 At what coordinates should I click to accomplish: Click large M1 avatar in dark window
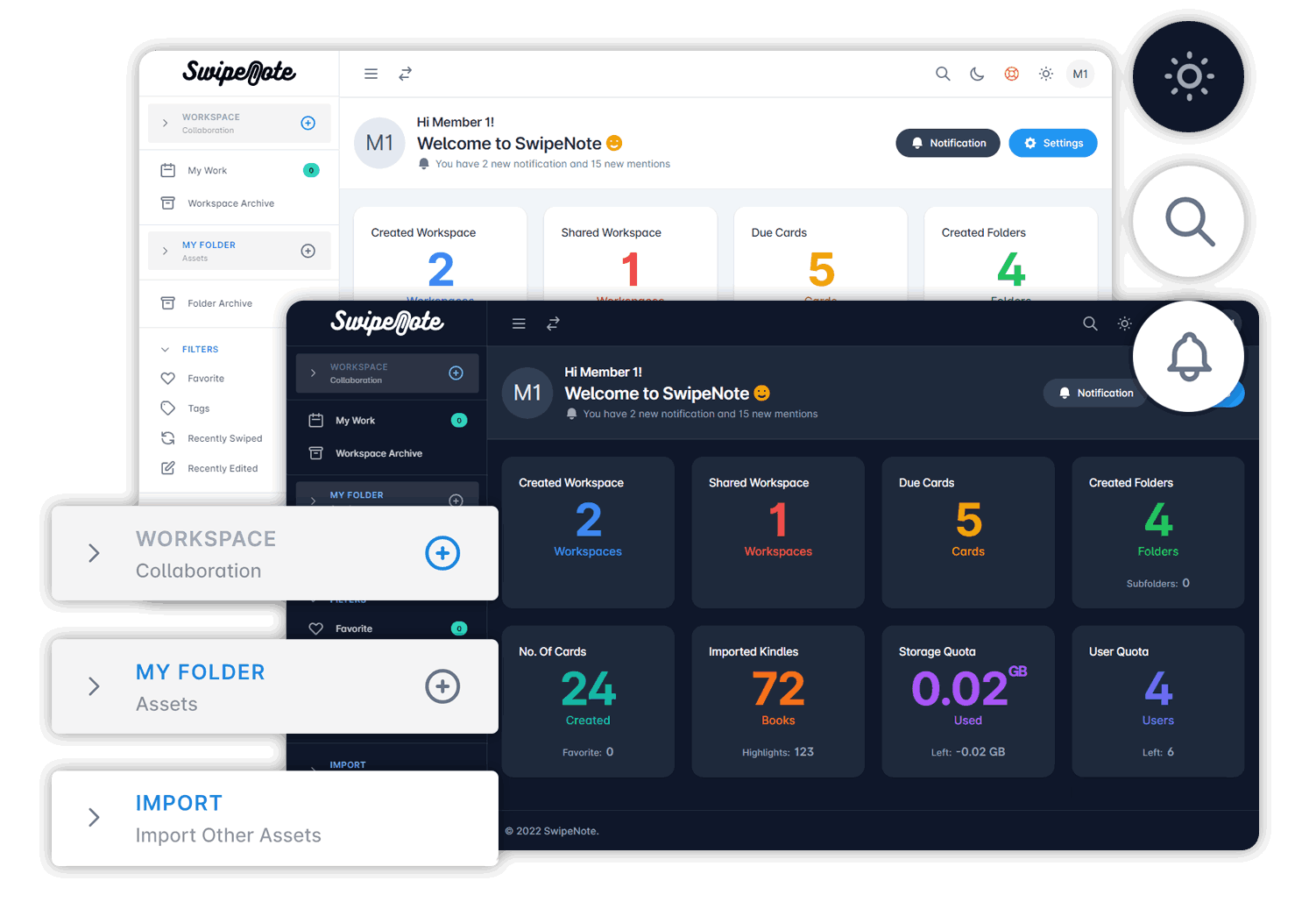527,393
